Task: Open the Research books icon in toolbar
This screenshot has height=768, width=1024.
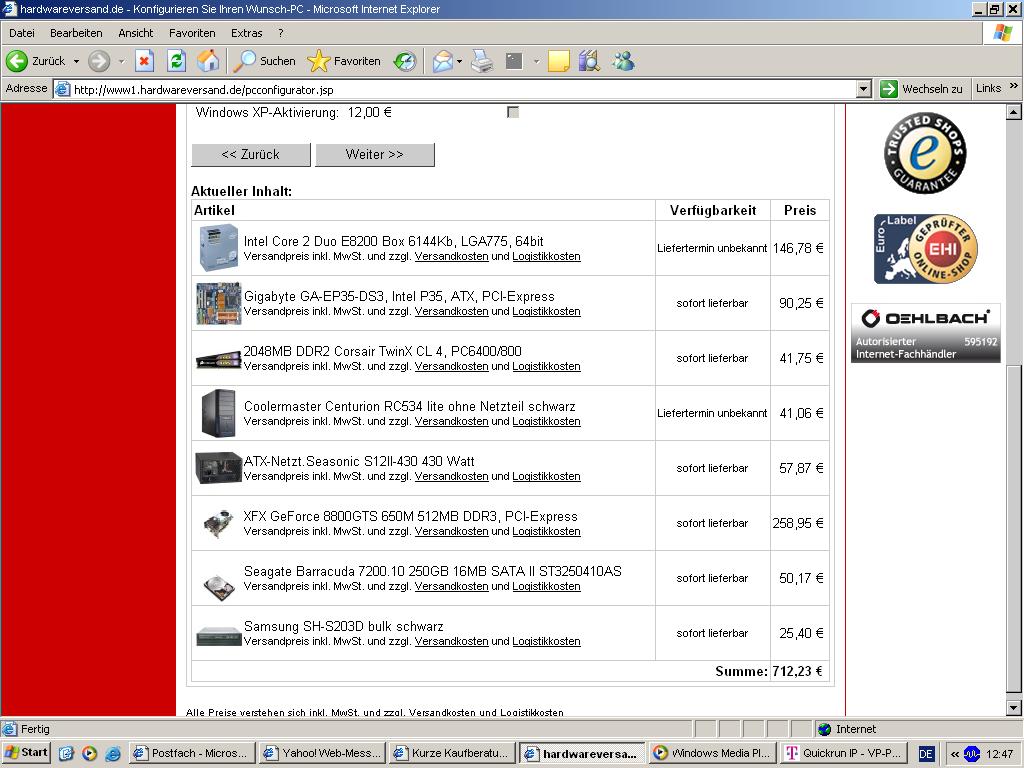Action: 589,61
